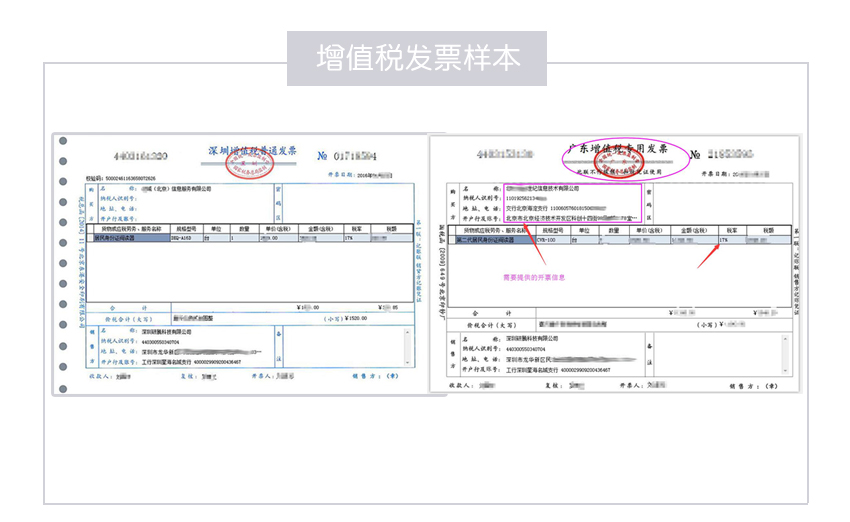
Task: Click seller tax ID 440300550340704, Shenzhen invoice
Action: click(160, 342)
